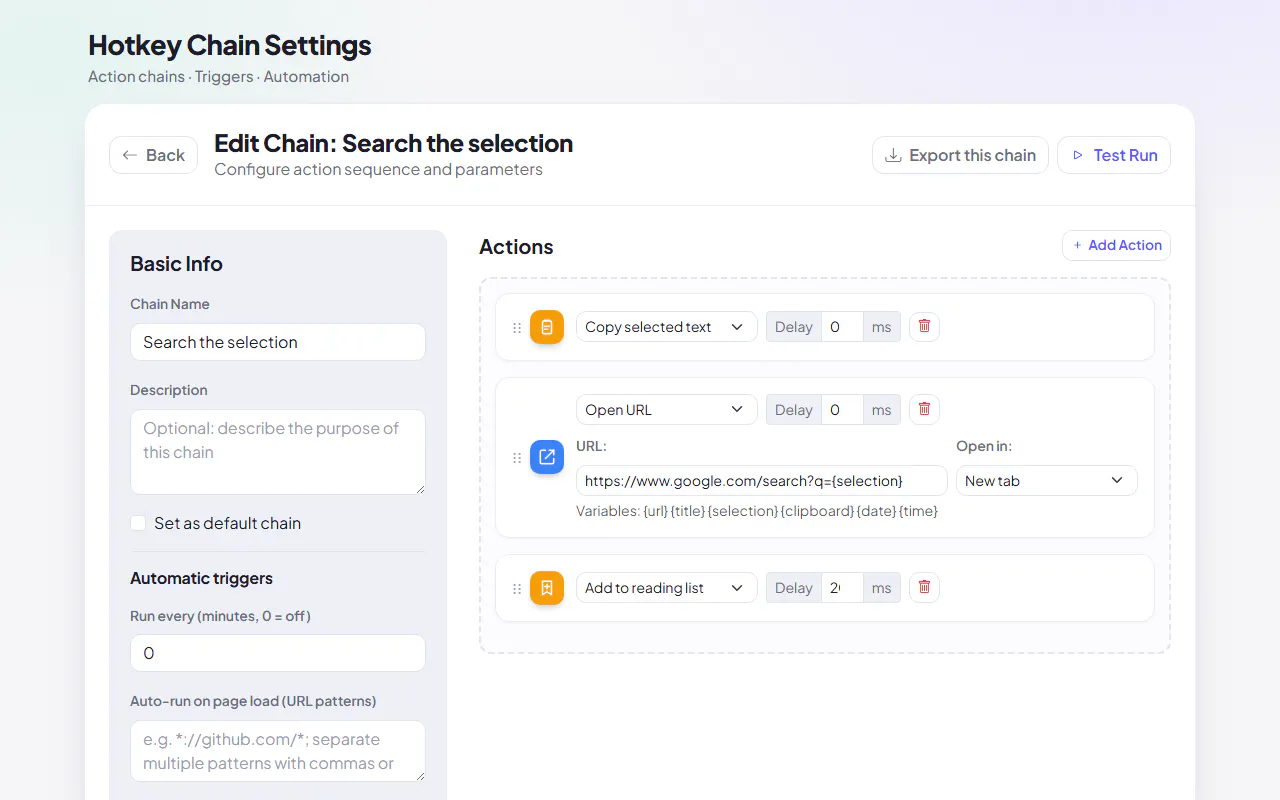Delete the Open URL action

point(924,409)
